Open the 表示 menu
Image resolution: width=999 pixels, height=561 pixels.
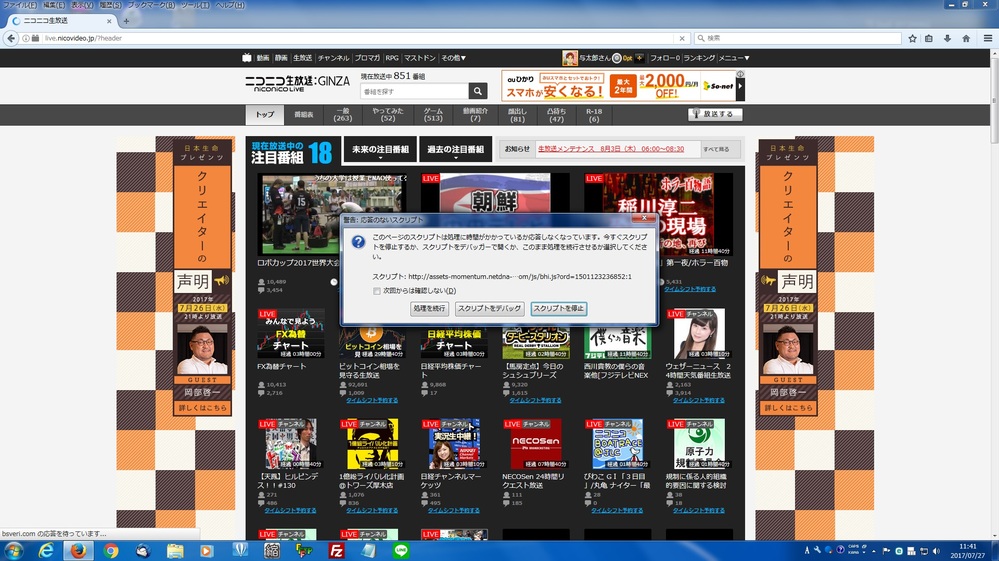tap(82, 5)
